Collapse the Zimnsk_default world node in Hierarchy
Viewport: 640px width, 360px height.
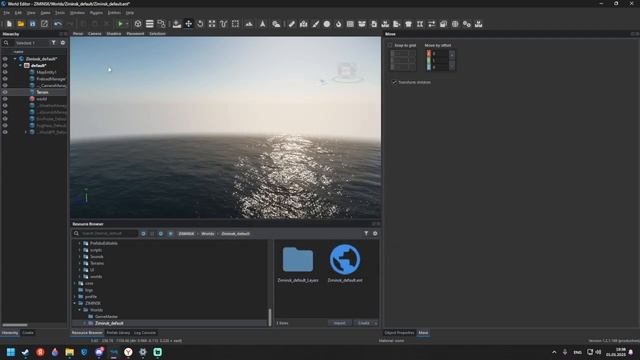15,59
